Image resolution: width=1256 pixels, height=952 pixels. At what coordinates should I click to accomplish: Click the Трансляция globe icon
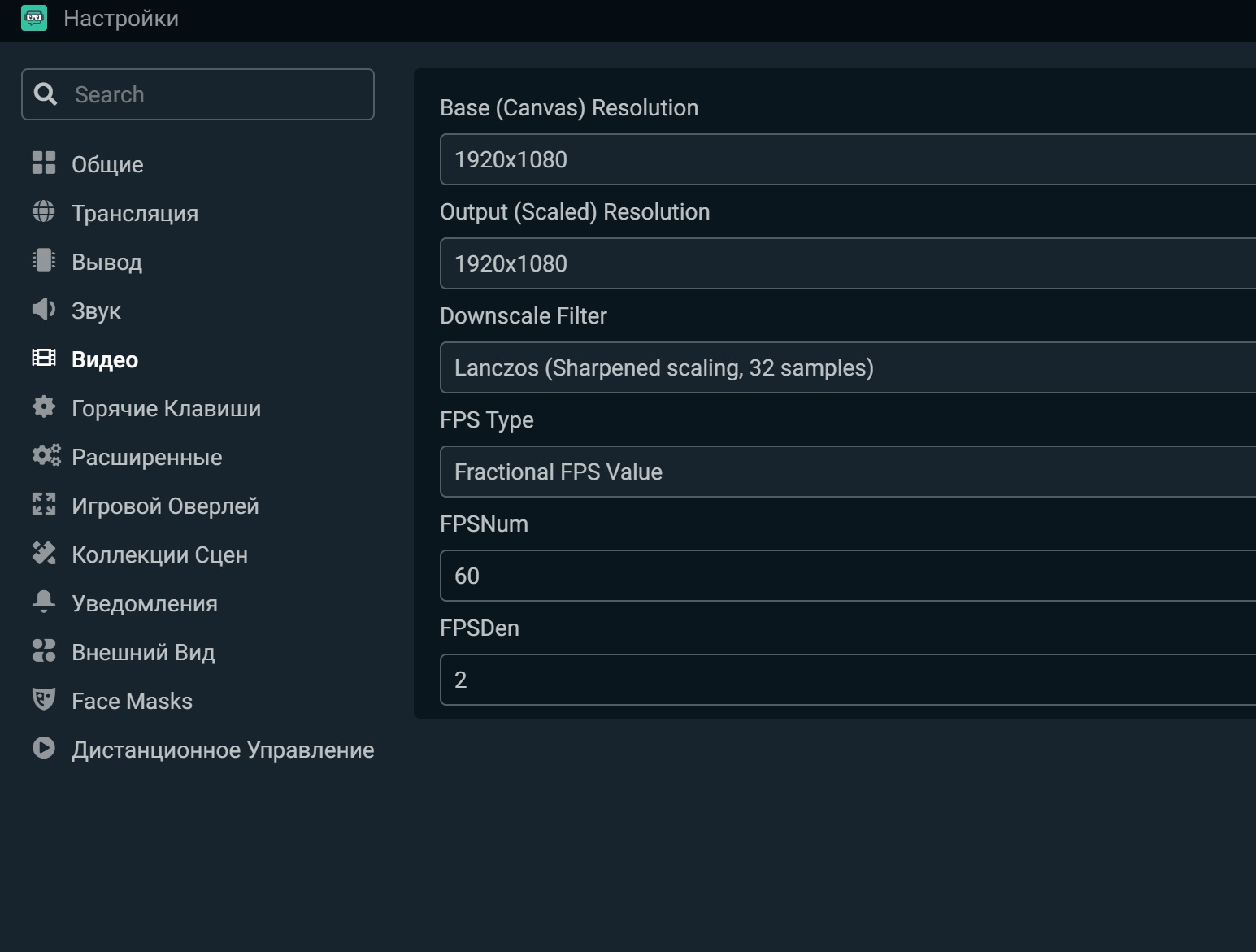pos(44,211)
